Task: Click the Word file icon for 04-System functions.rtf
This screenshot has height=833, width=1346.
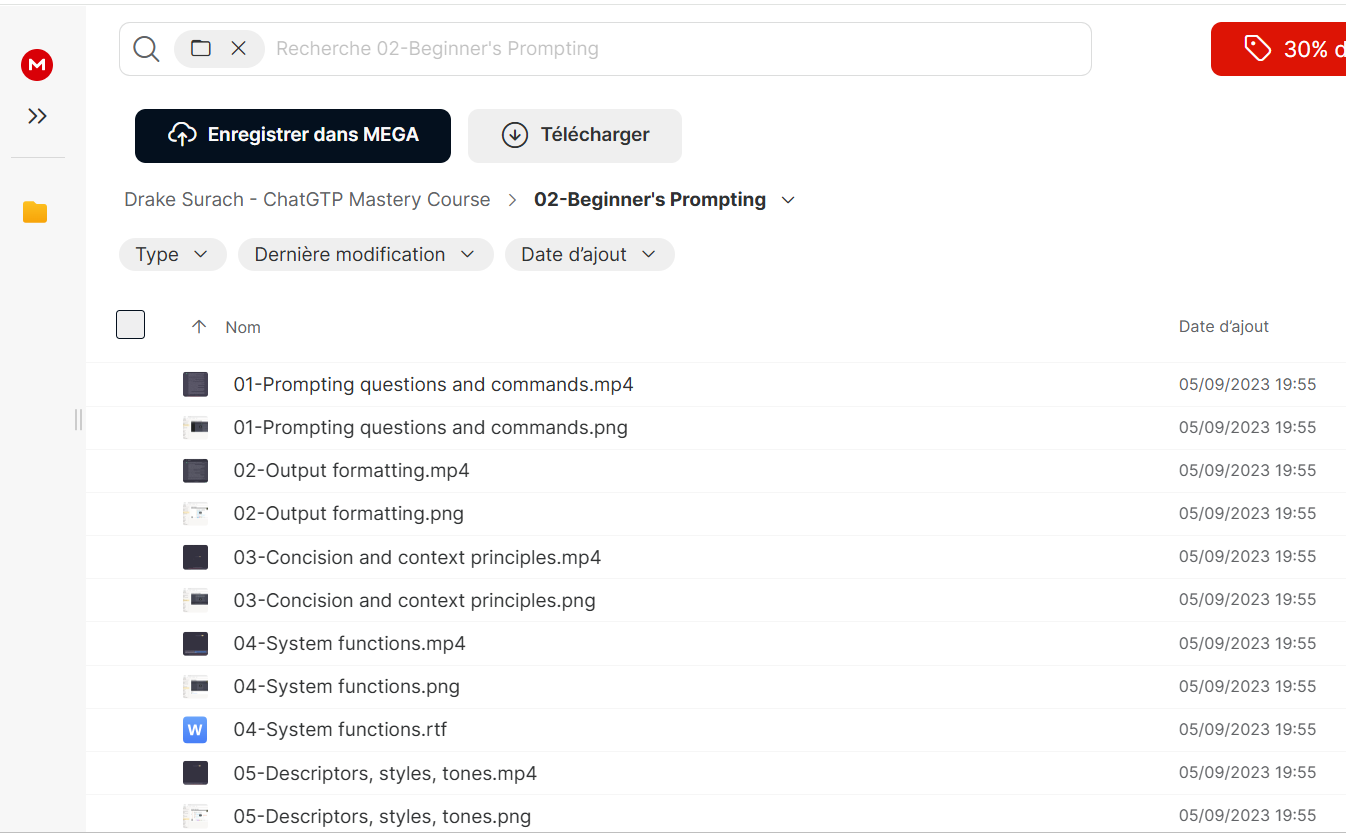Action: click(x=195, y=730)
